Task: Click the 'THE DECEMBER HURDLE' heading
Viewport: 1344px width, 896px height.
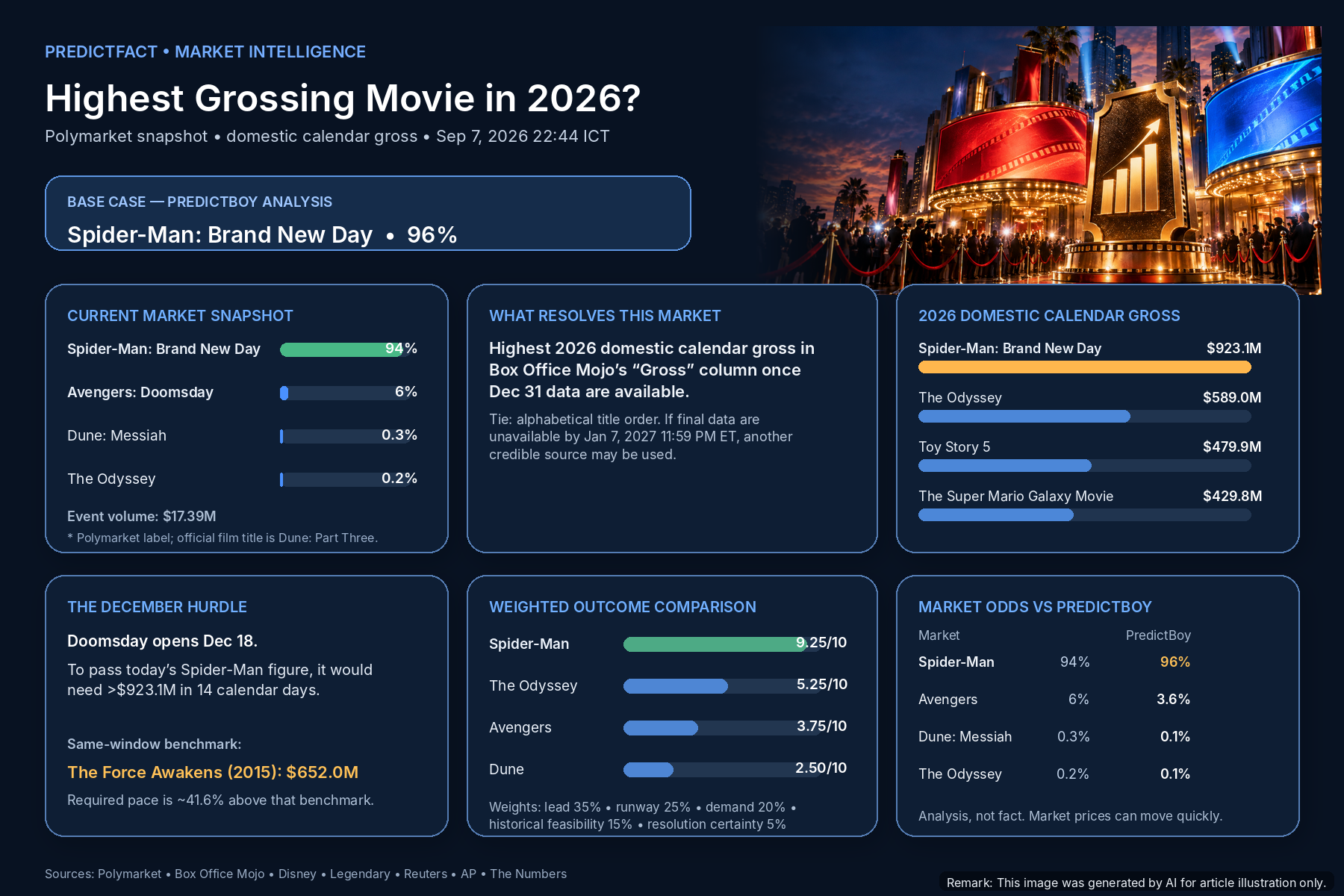Action: tap(157, 607)
